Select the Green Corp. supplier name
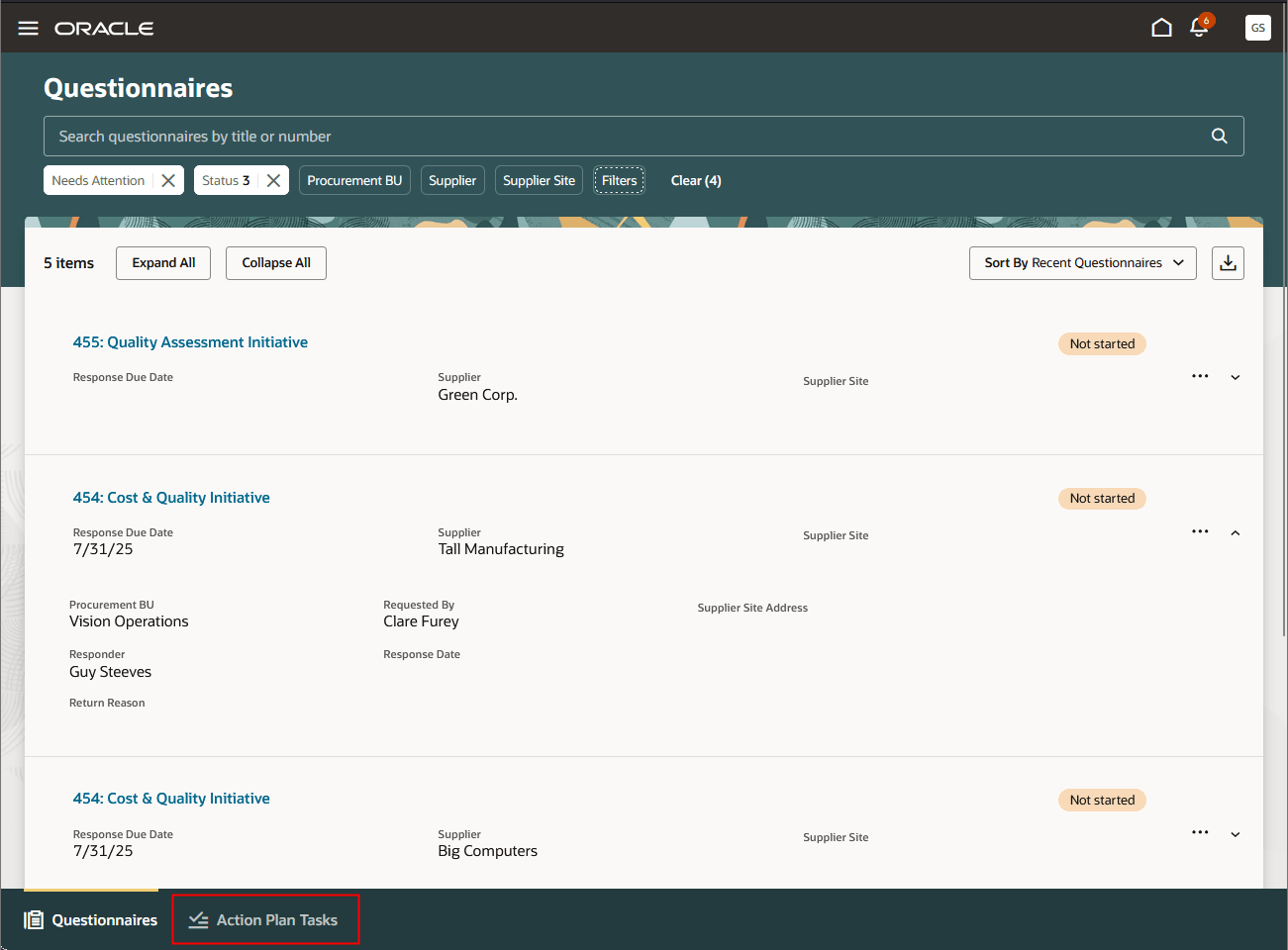Image resolution: width=1288 pixels, height=950 pixels. [477, 395]
